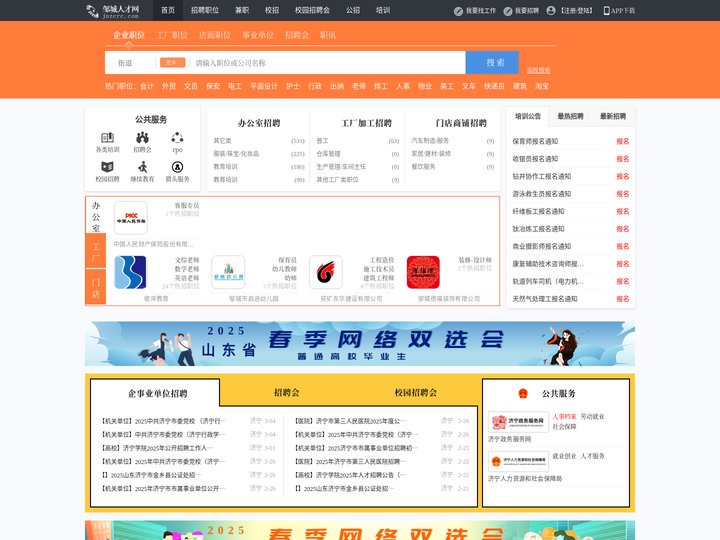This screenshot has height=540, width=720.
Task: Switch to the 企业职位 search tab
Action: [x=129, y=35]
